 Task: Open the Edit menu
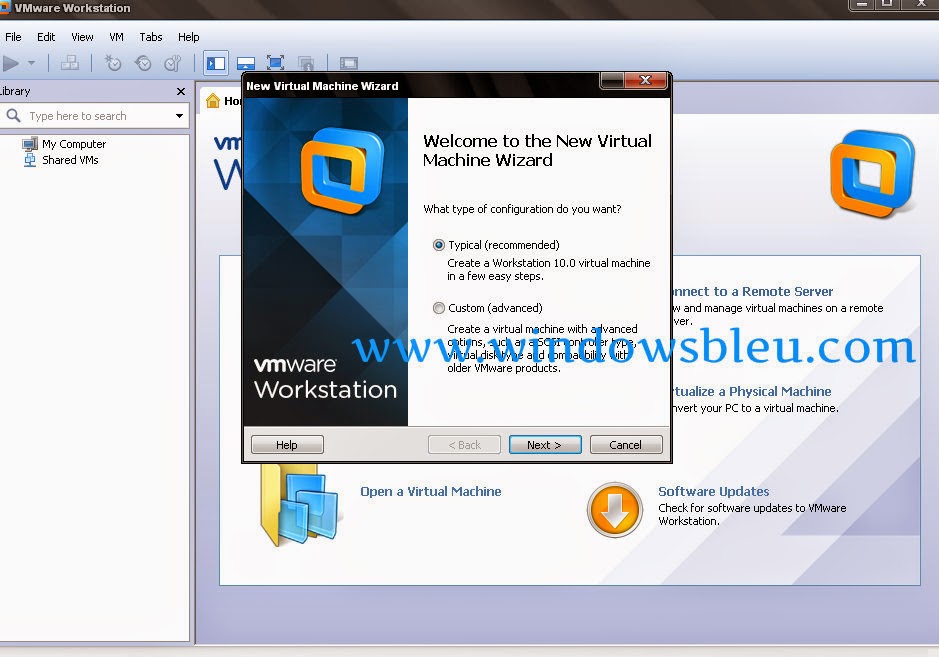[46, 37]
